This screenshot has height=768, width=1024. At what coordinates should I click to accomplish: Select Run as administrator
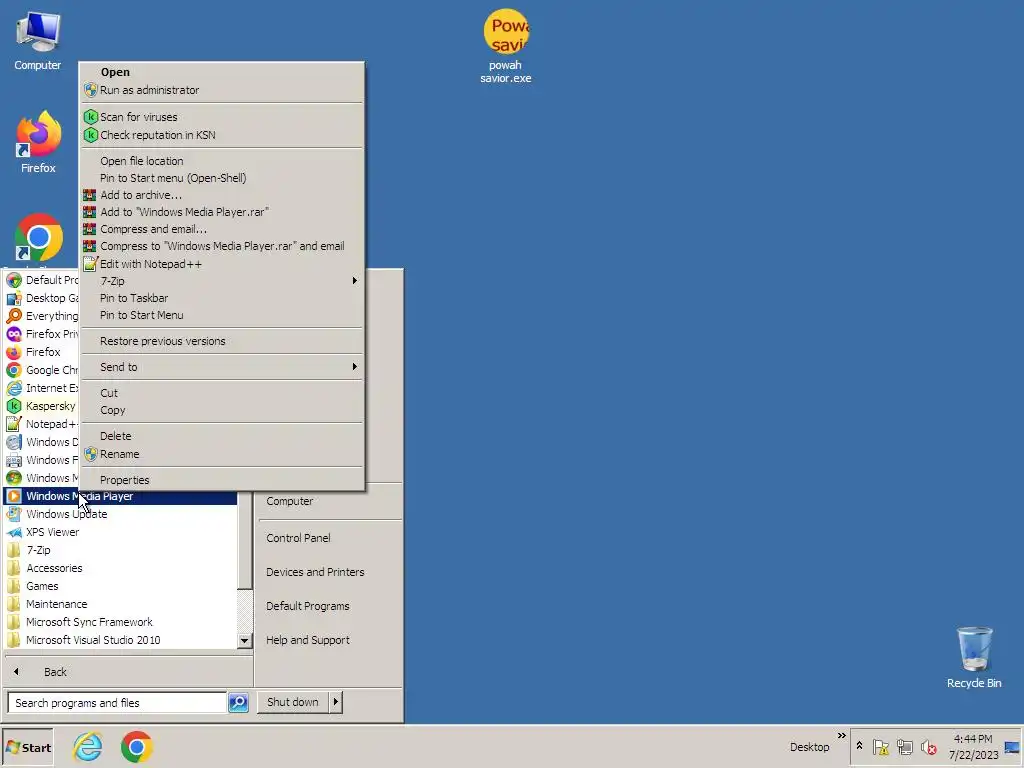[x=222, y=90]
